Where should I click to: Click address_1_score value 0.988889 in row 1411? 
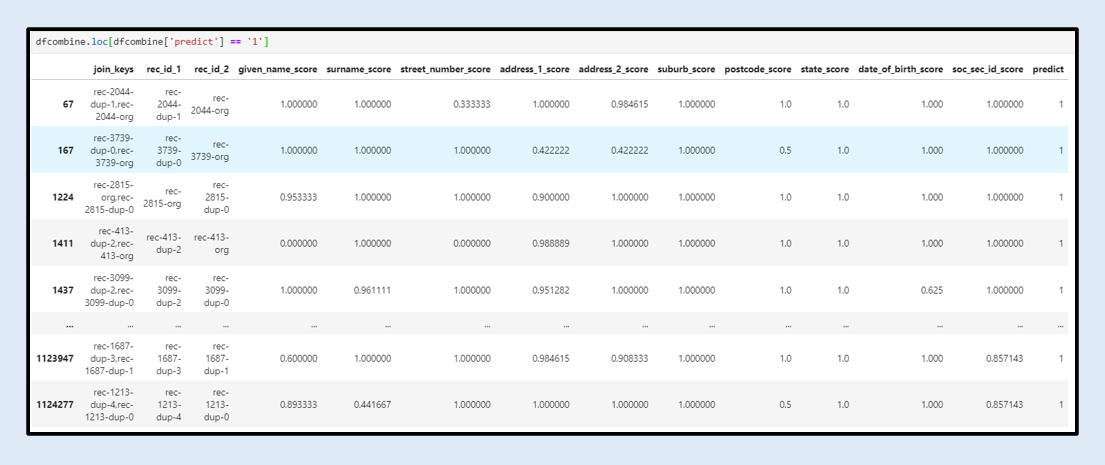point(551,243)
